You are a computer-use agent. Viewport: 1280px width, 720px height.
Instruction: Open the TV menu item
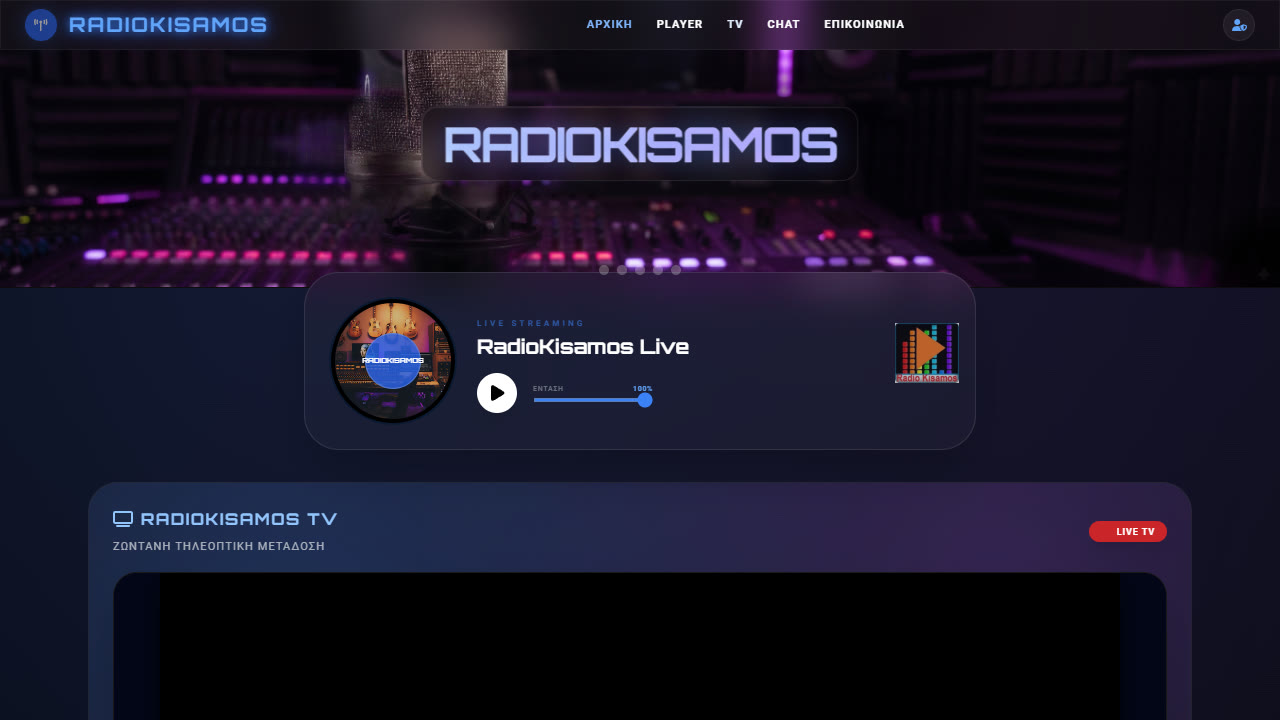pos(735,24)
